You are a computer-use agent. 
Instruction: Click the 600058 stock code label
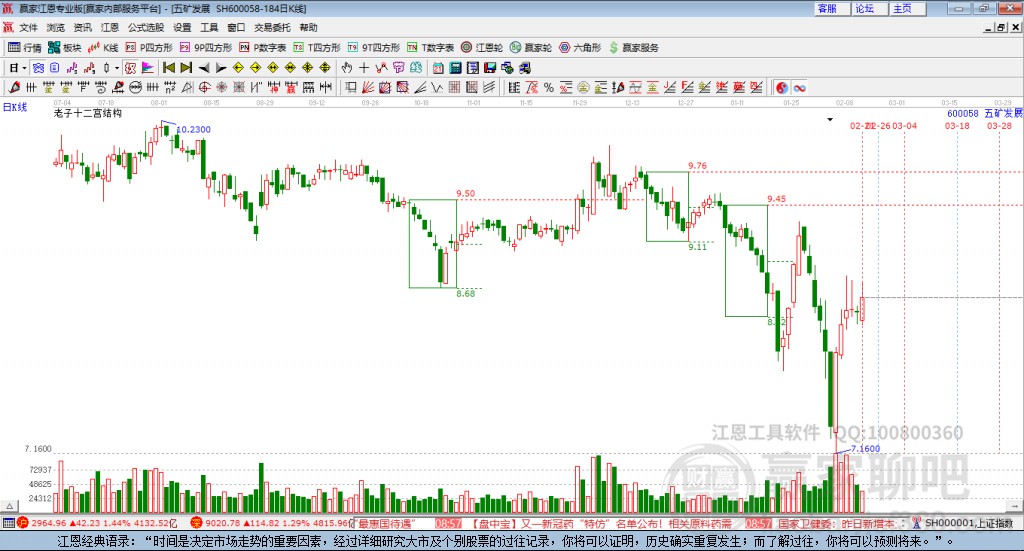click(963, 114)
